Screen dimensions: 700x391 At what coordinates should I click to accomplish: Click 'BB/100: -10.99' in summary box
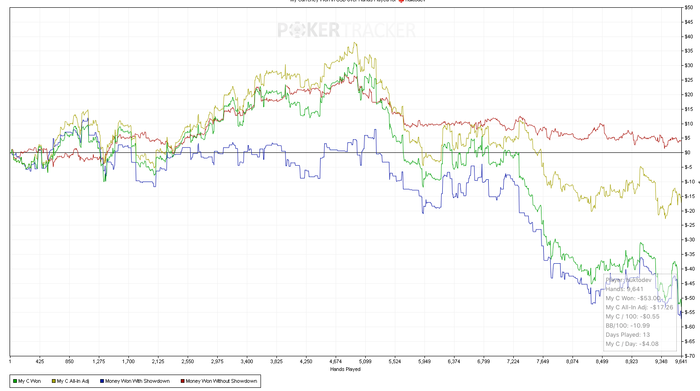[628, 325]
